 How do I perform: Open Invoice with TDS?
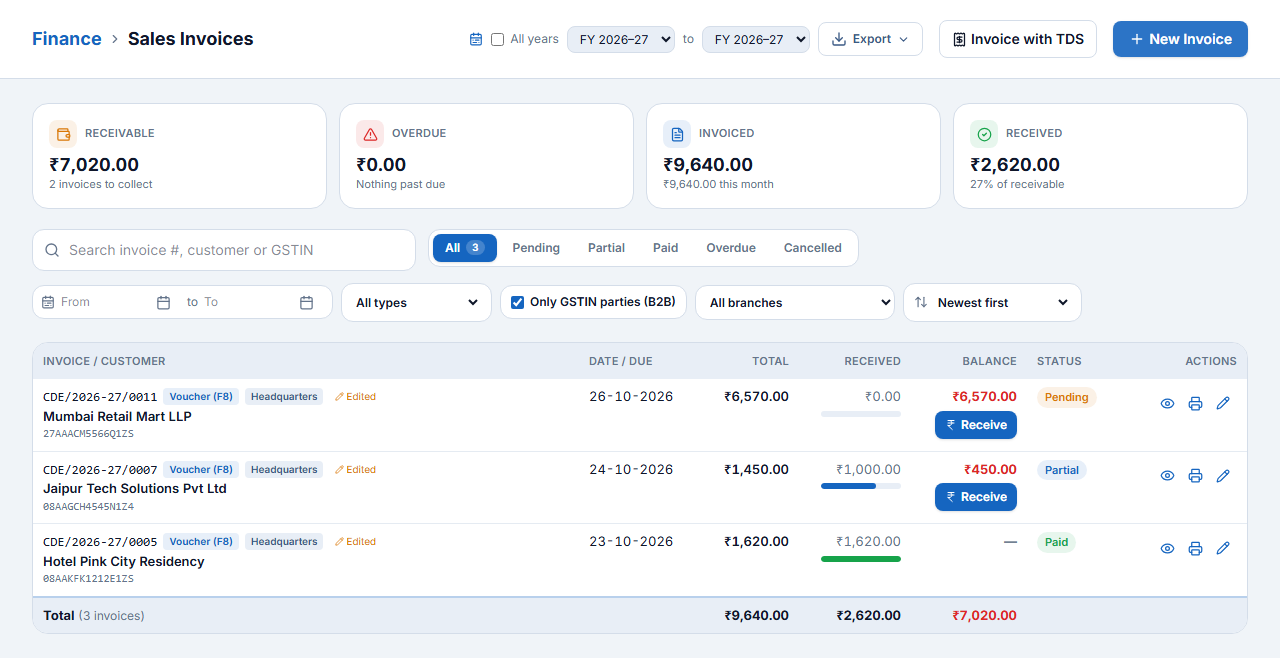pos(1018,39)
